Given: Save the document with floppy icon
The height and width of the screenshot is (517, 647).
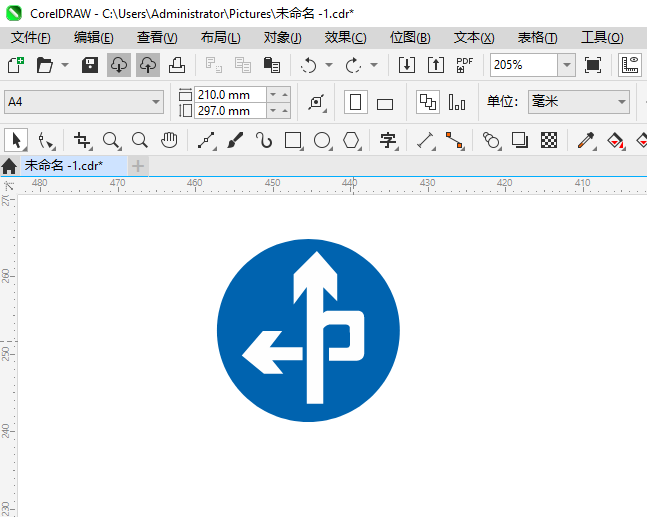Looking at the screenshot, I should click(90, 65).
